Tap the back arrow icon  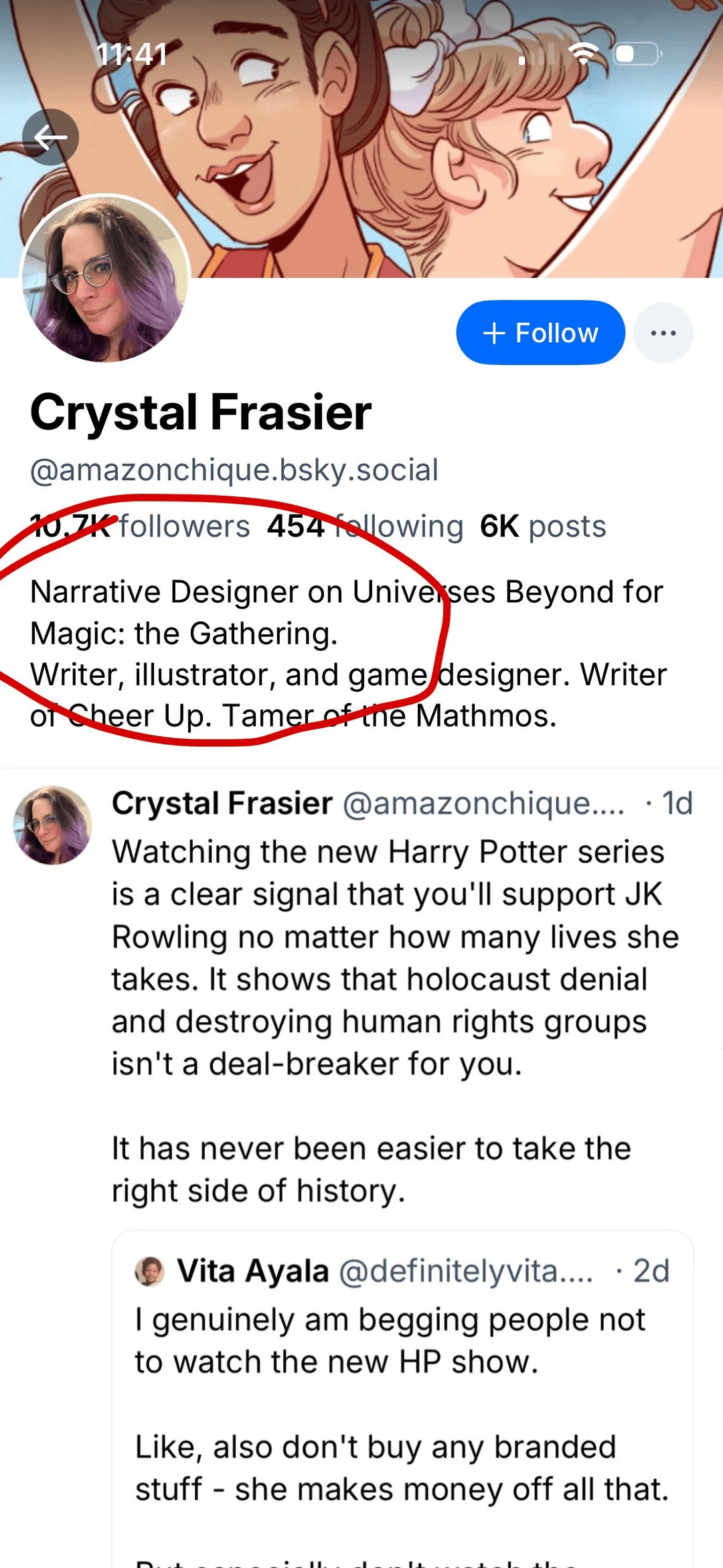point(50,137)
